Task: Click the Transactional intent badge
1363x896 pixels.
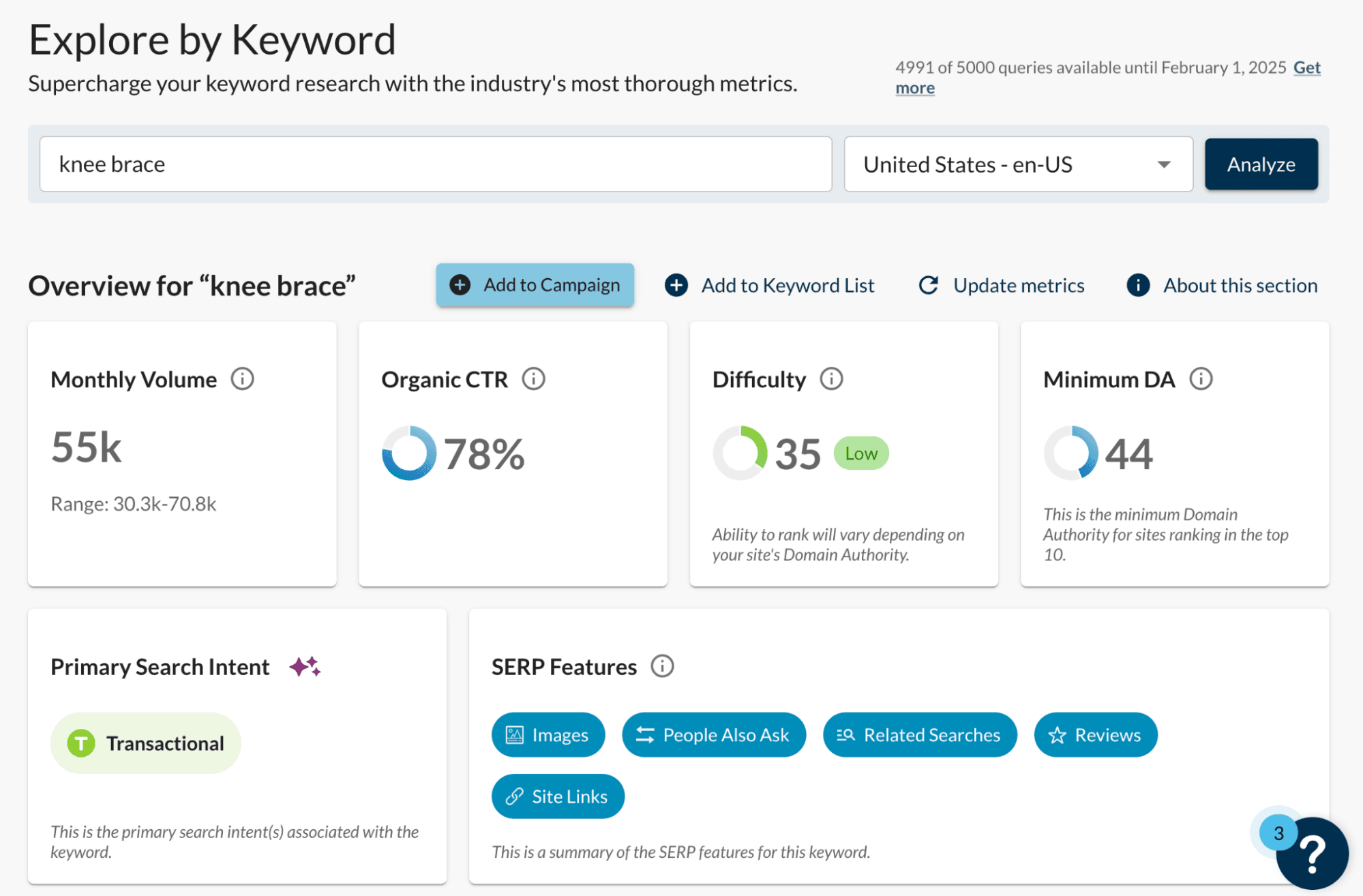Action: 146,743
